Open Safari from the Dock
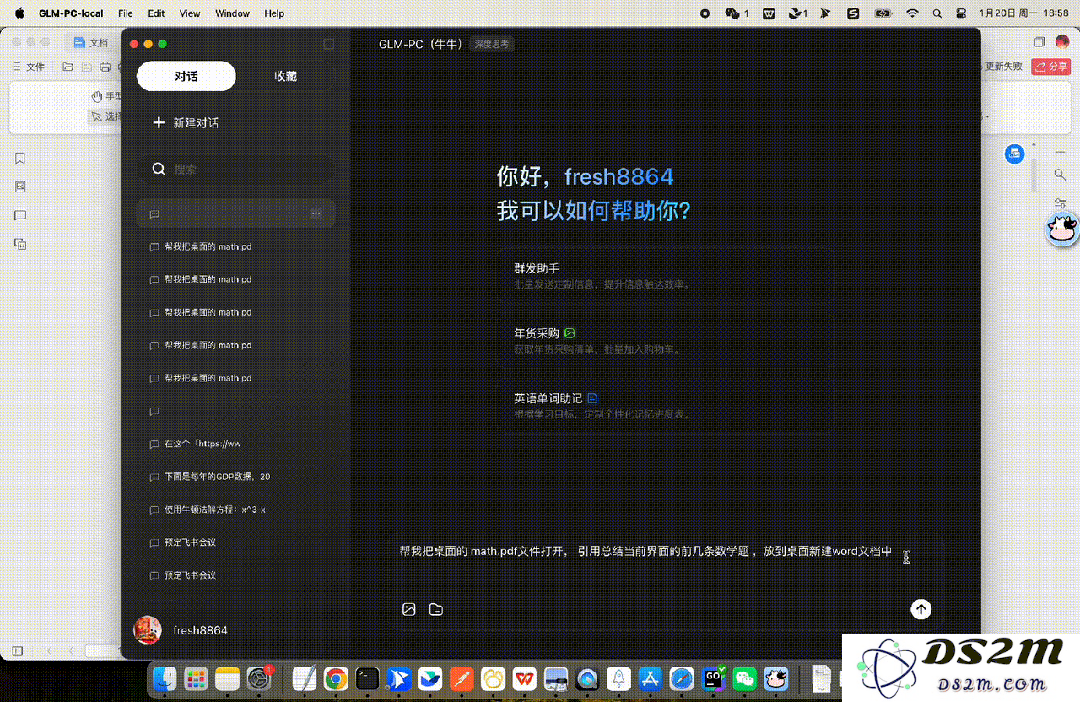The height and width of the screenshot is (702, 1080). (x=682, y=679)
